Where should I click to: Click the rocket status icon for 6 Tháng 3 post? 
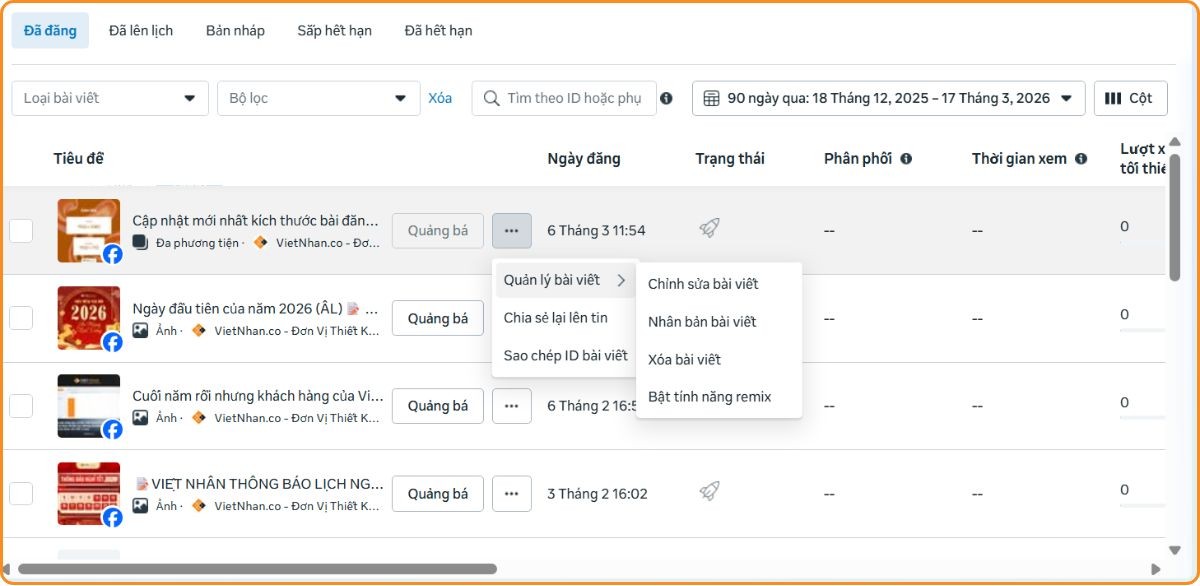[709, 229]
